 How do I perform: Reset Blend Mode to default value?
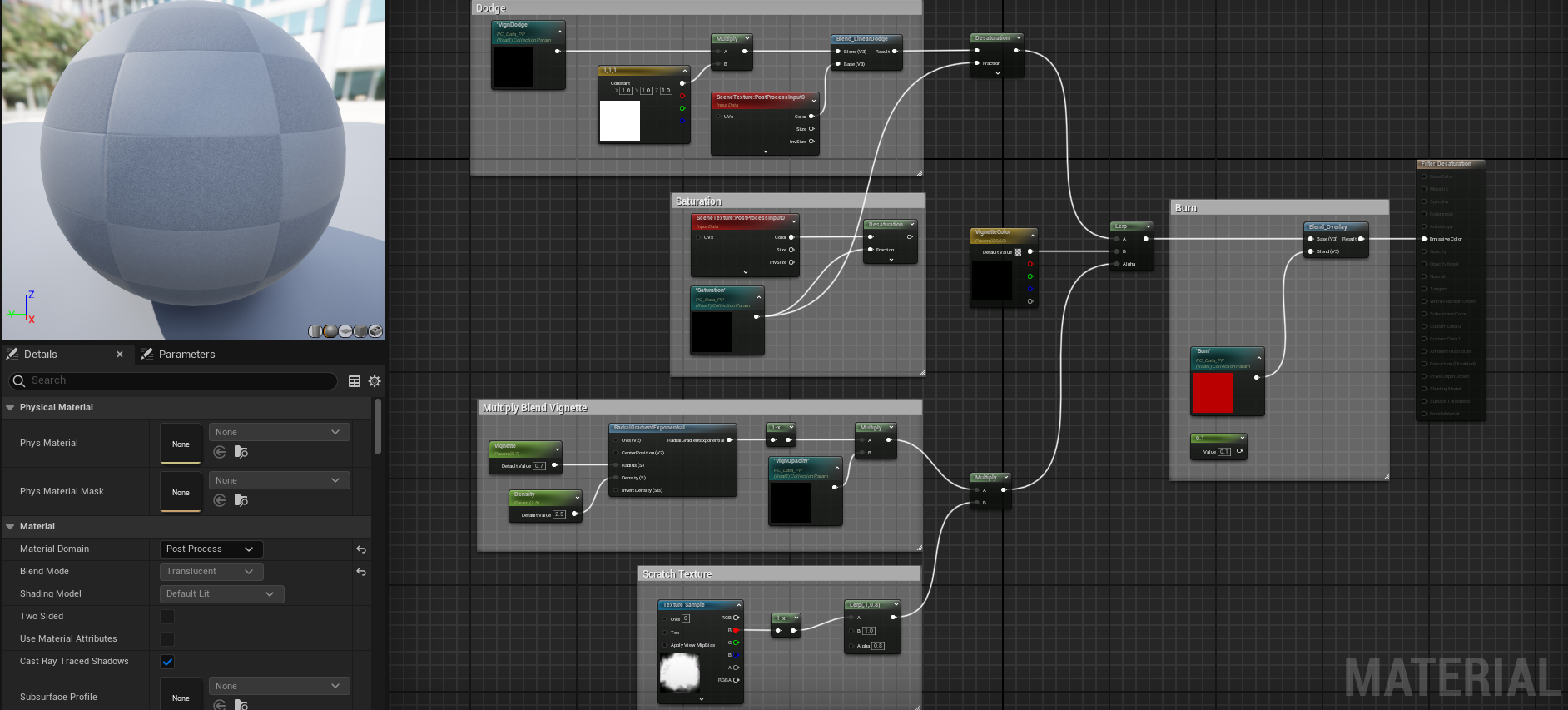pyautogui.click(x=361, y=572)
